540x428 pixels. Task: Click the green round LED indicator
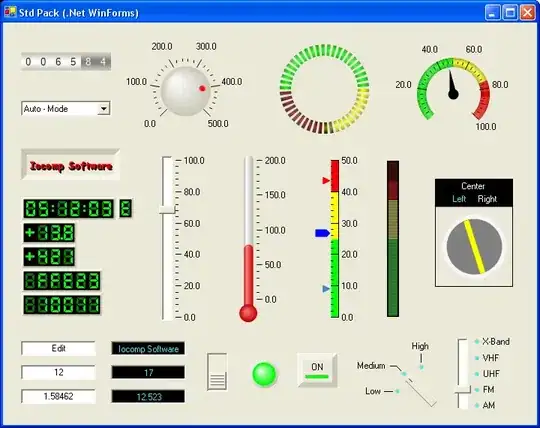click(x=264, y=374)
